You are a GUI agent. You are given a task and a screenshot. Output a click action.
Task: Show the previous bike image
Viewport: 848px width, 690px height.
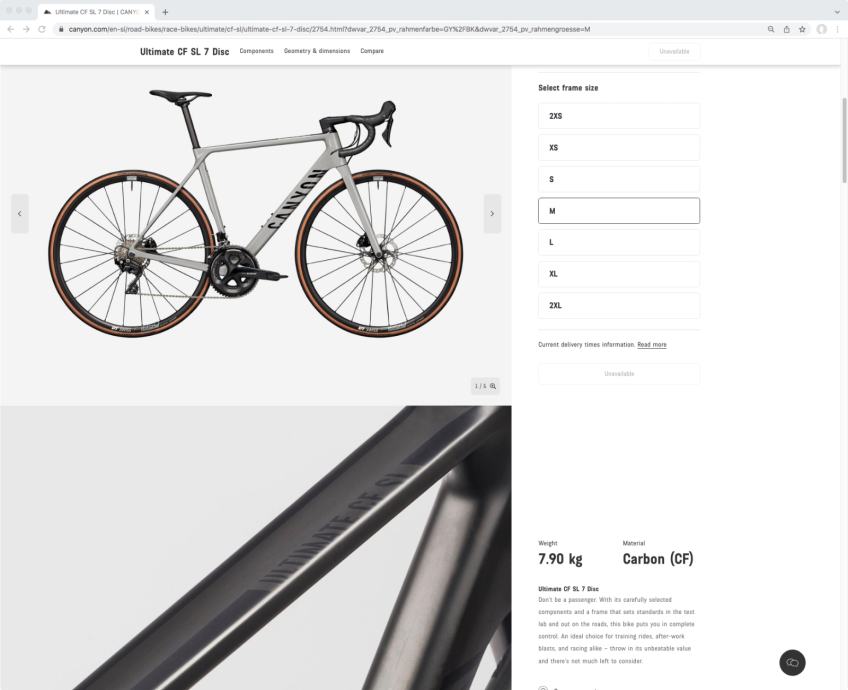[19, 214]
